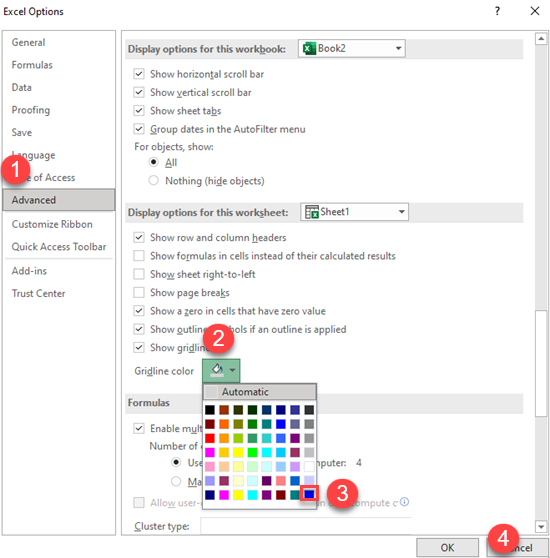Enable Show sheet right-to-left
The height and width of the screenshot is (558, 550).
pyautogui.click(x=139, y=274)
